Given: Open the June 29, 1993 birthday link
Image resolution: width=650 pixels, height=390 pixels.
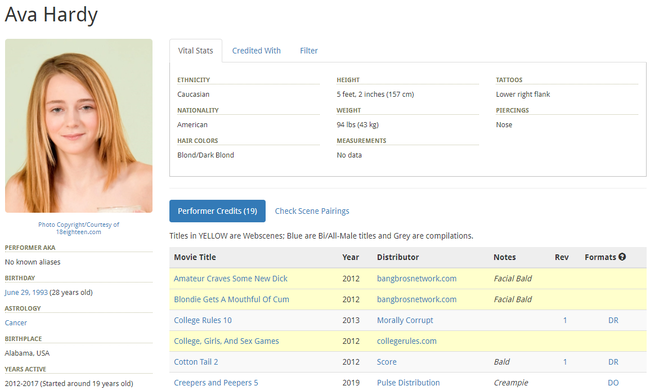Looking at the screenshot, I should [26, 292].
